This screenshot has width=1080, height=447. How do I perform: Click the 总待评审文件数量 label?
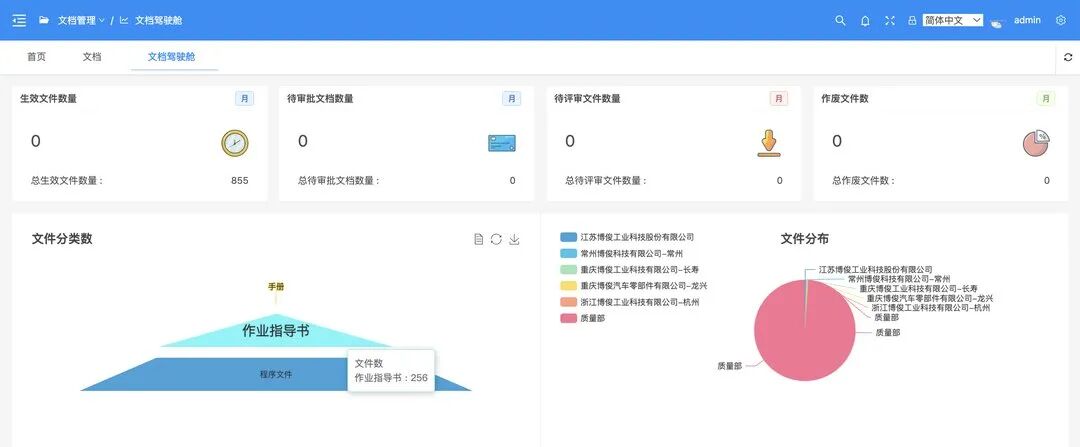coord(606,180)
